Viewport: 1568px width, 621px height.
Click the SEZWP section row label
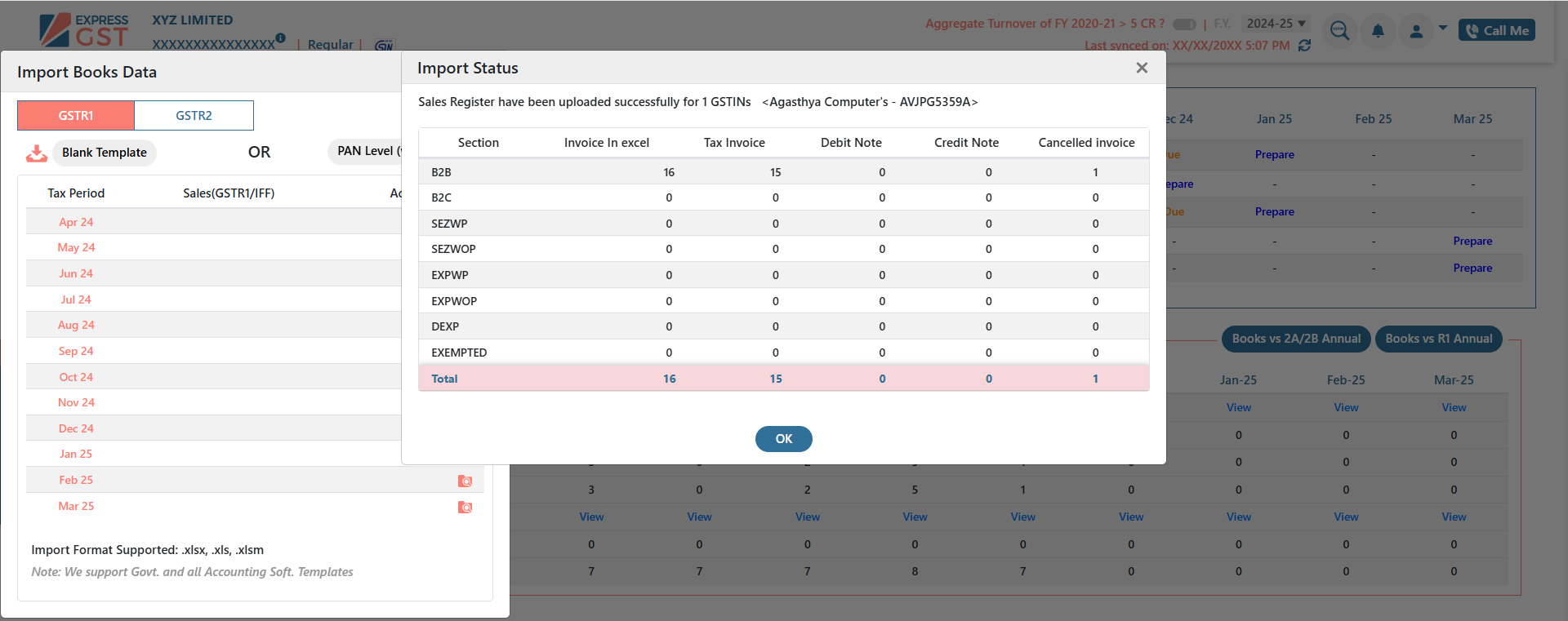tap(449, 224)
